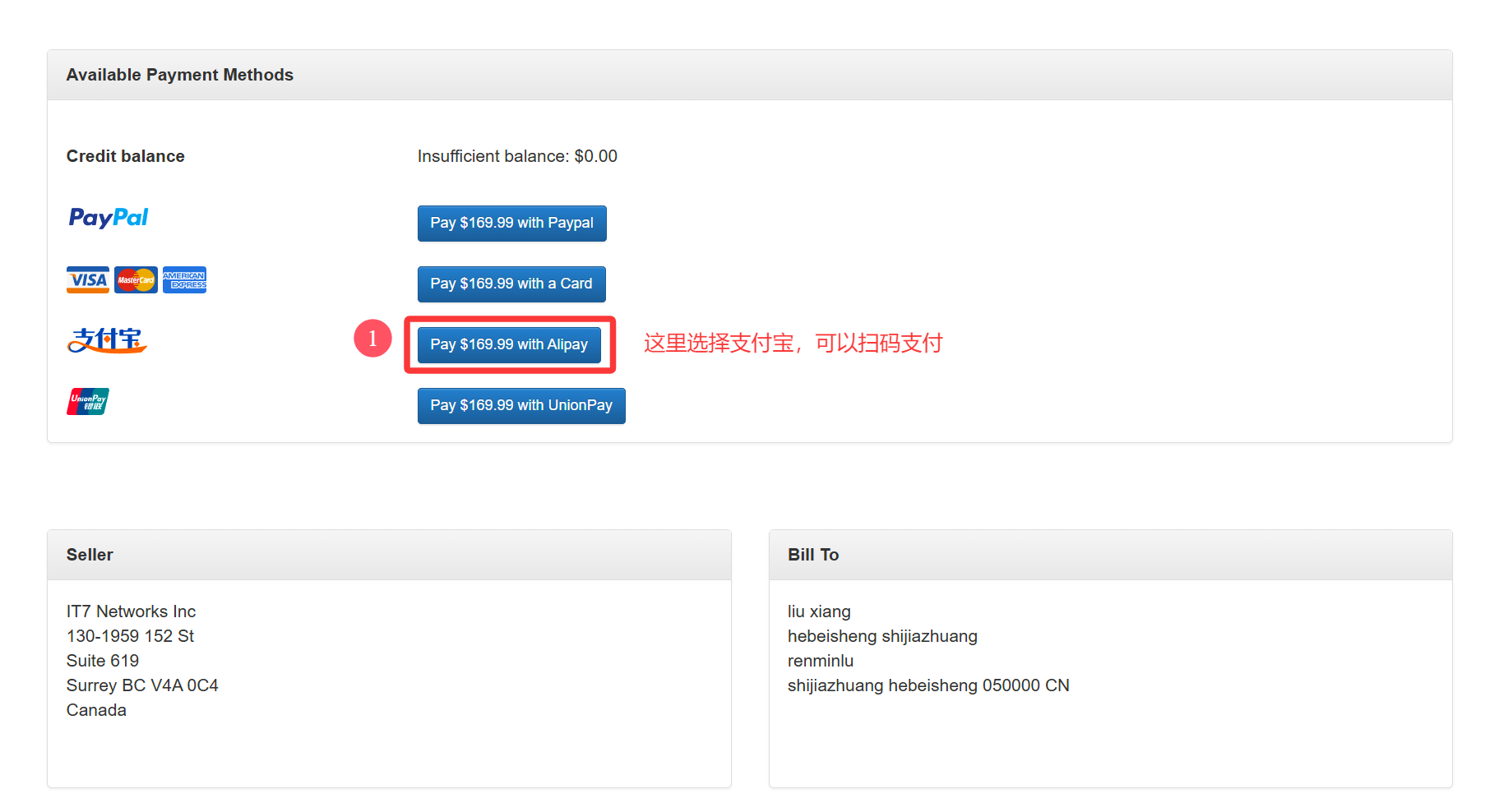Select the Insufficient balance $0.00 text
The height and width of the screenshot is (812, 1485).
click(517, 156)
